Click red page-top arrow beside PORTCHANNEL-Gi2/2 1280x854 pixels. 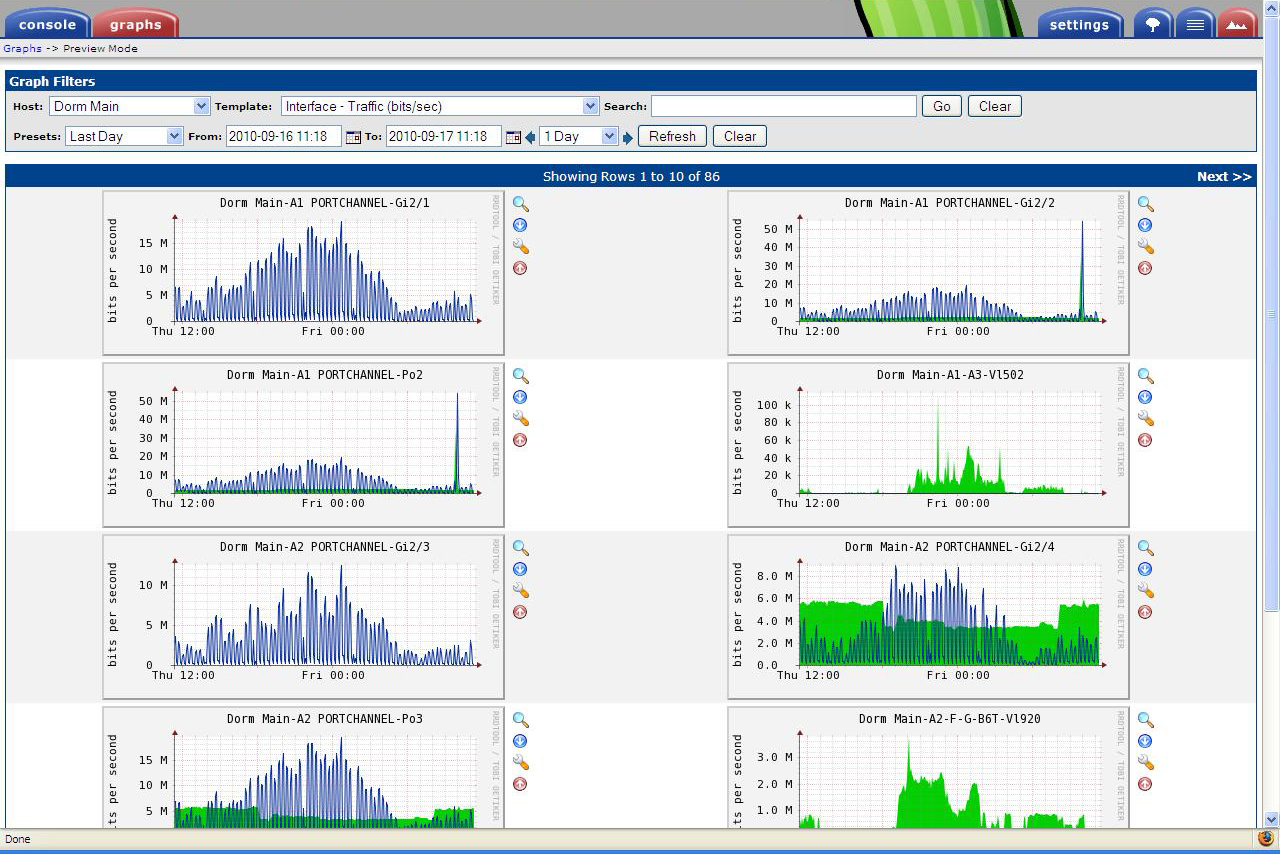[1145, 268]
